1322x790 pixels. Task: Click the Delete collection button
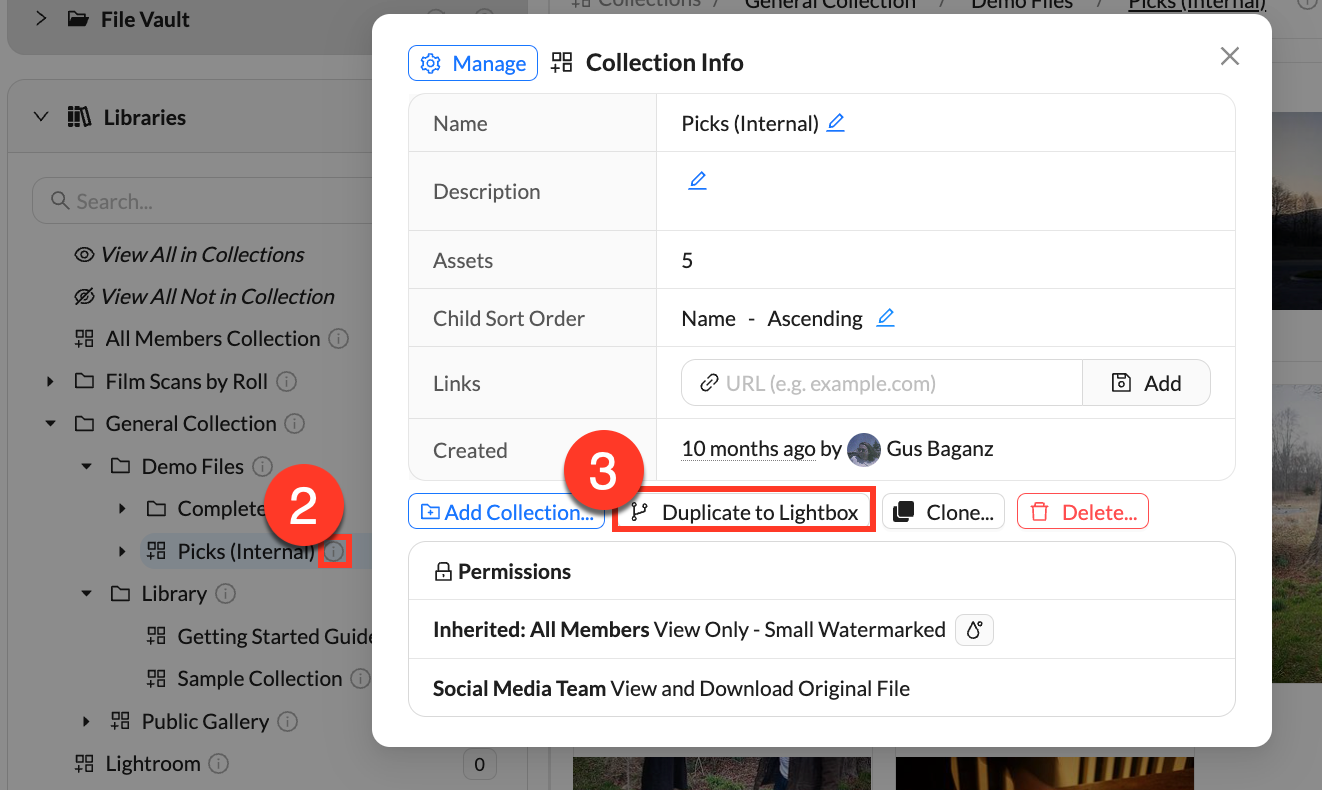click(1083, 511)
